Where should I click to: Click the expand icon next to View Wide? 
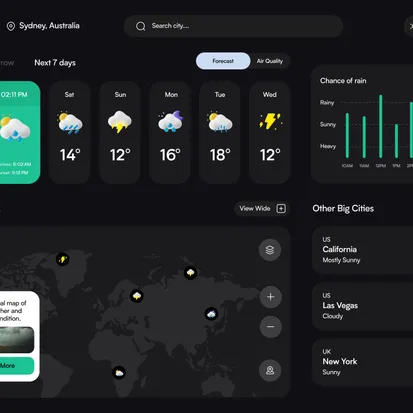(x=281, y=209)
